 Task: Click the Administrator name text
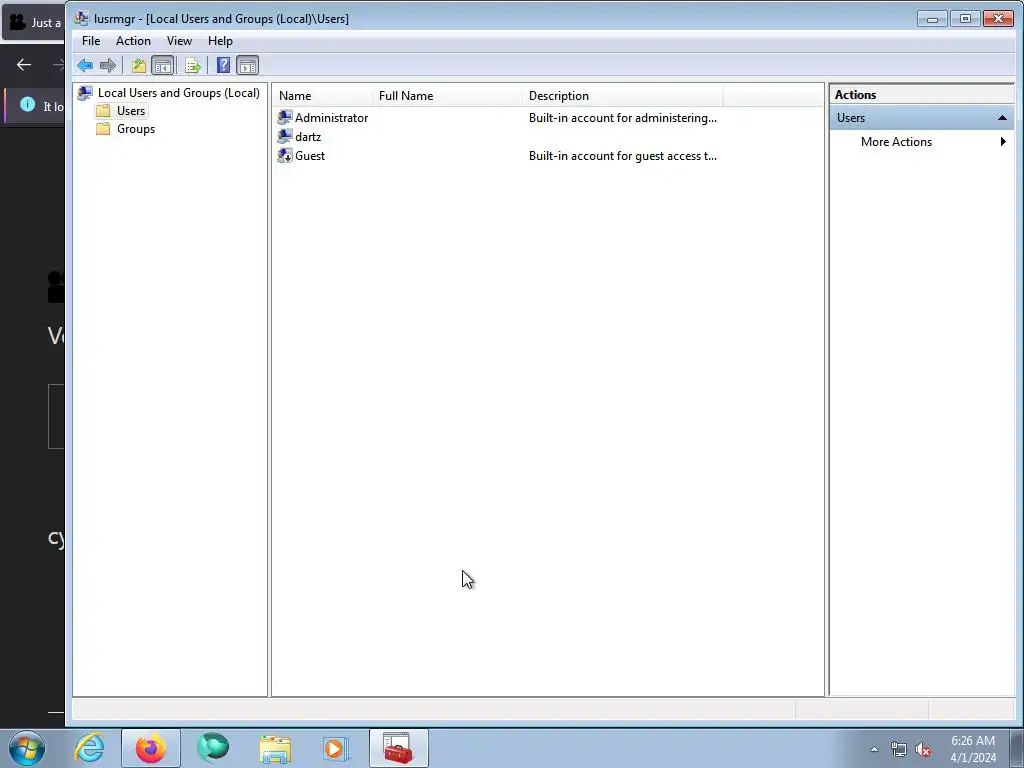point(331,118)
